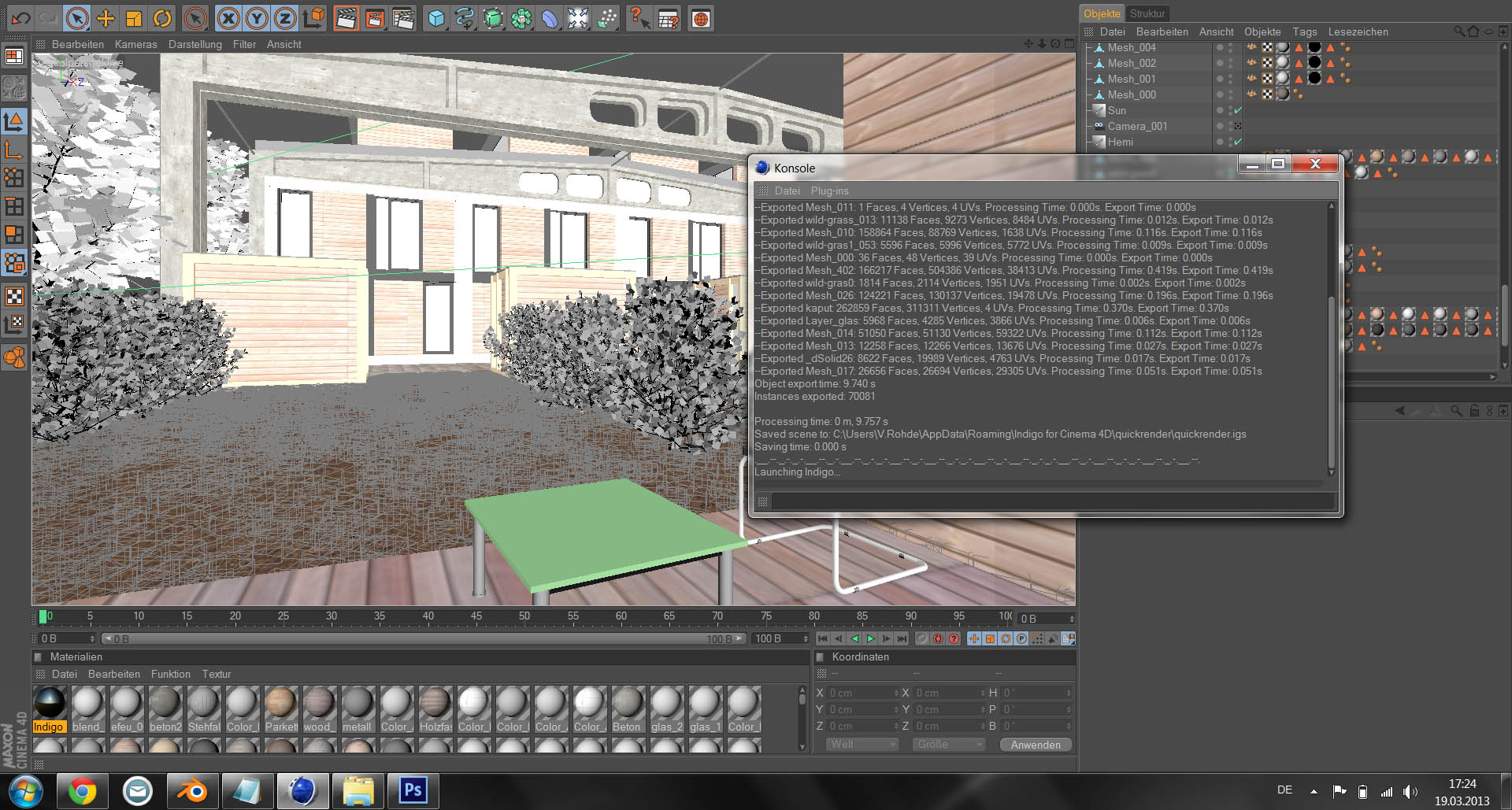Viewport: 1512px width, 810px height.
Task: Open the Welt coordinate system dropdown
Action: (862, 744)
